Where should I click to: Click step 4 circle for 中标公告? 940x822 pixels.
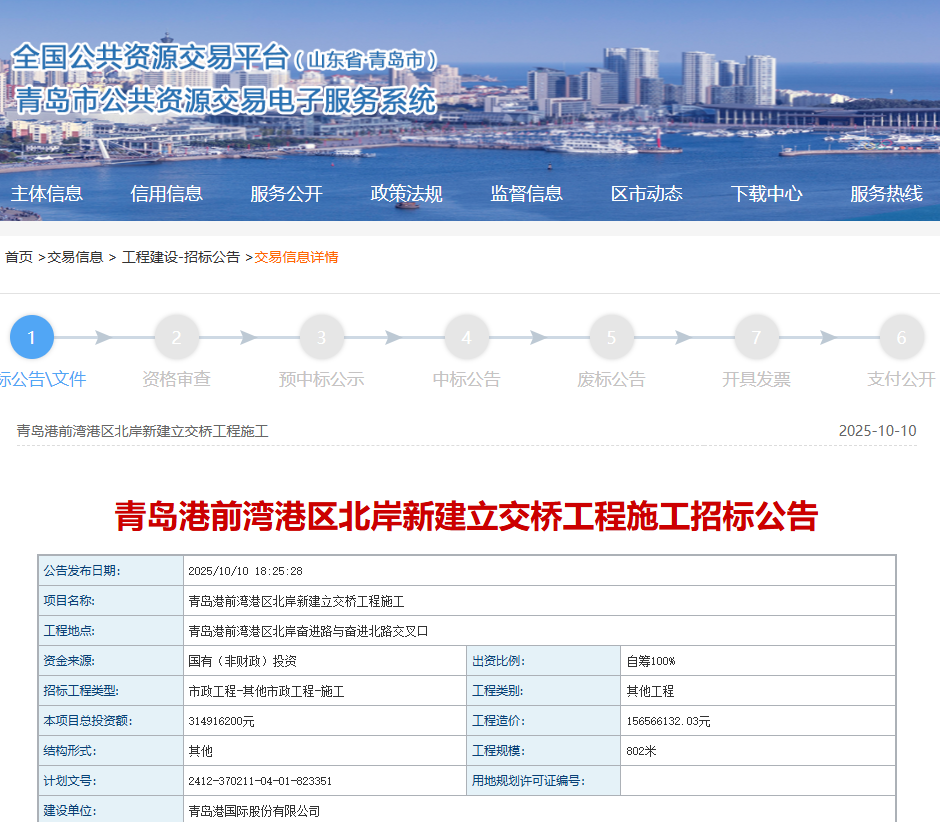click(x=467, y=337)
